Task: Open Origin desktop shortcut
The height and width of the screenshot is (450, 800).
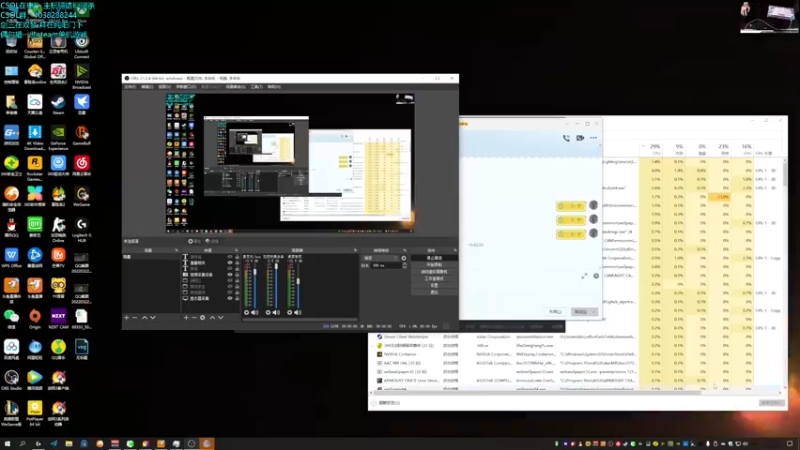Action: pos(35,319)
